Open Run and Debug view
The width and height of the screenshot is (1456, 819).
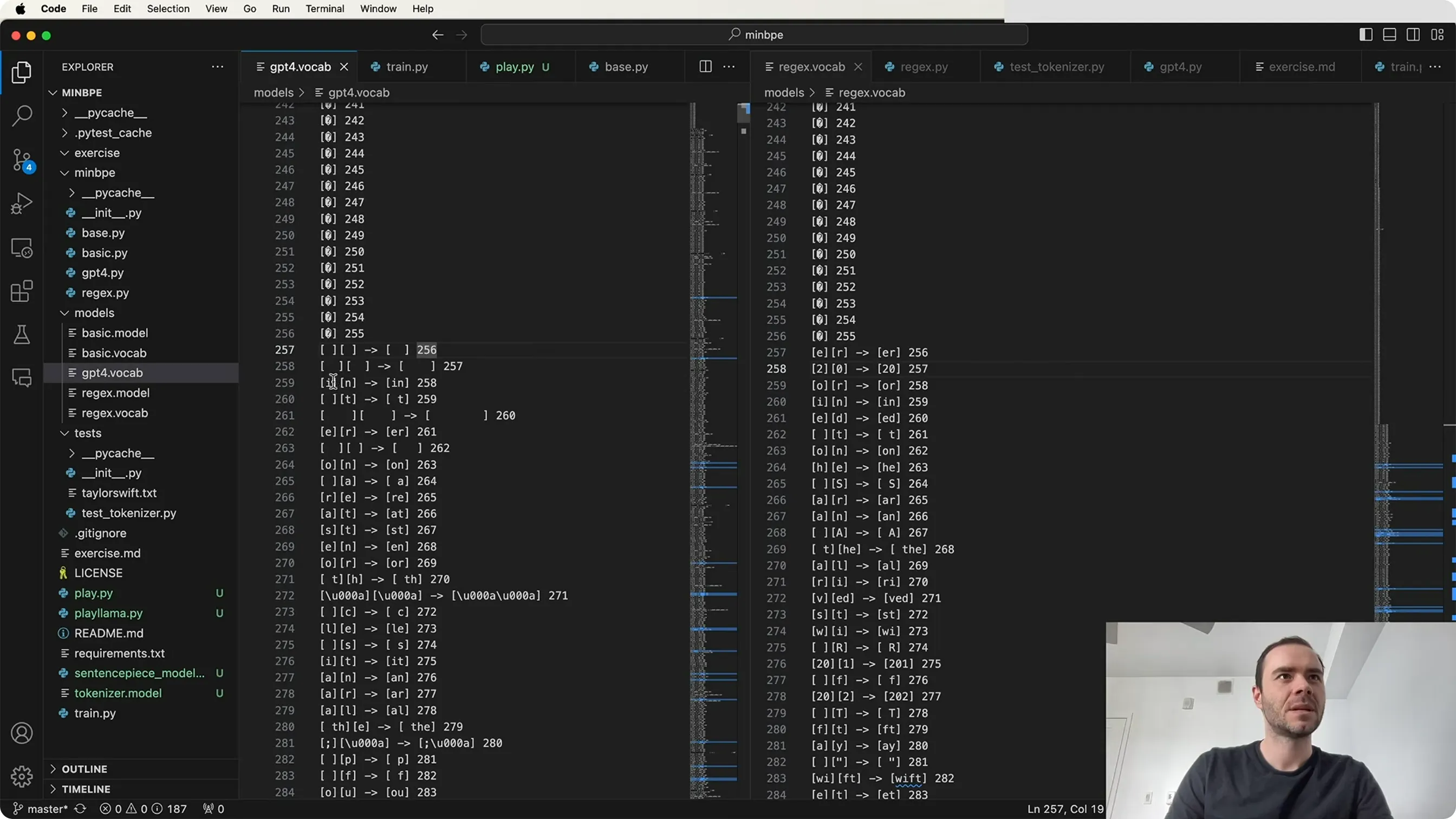coord(22,204)
